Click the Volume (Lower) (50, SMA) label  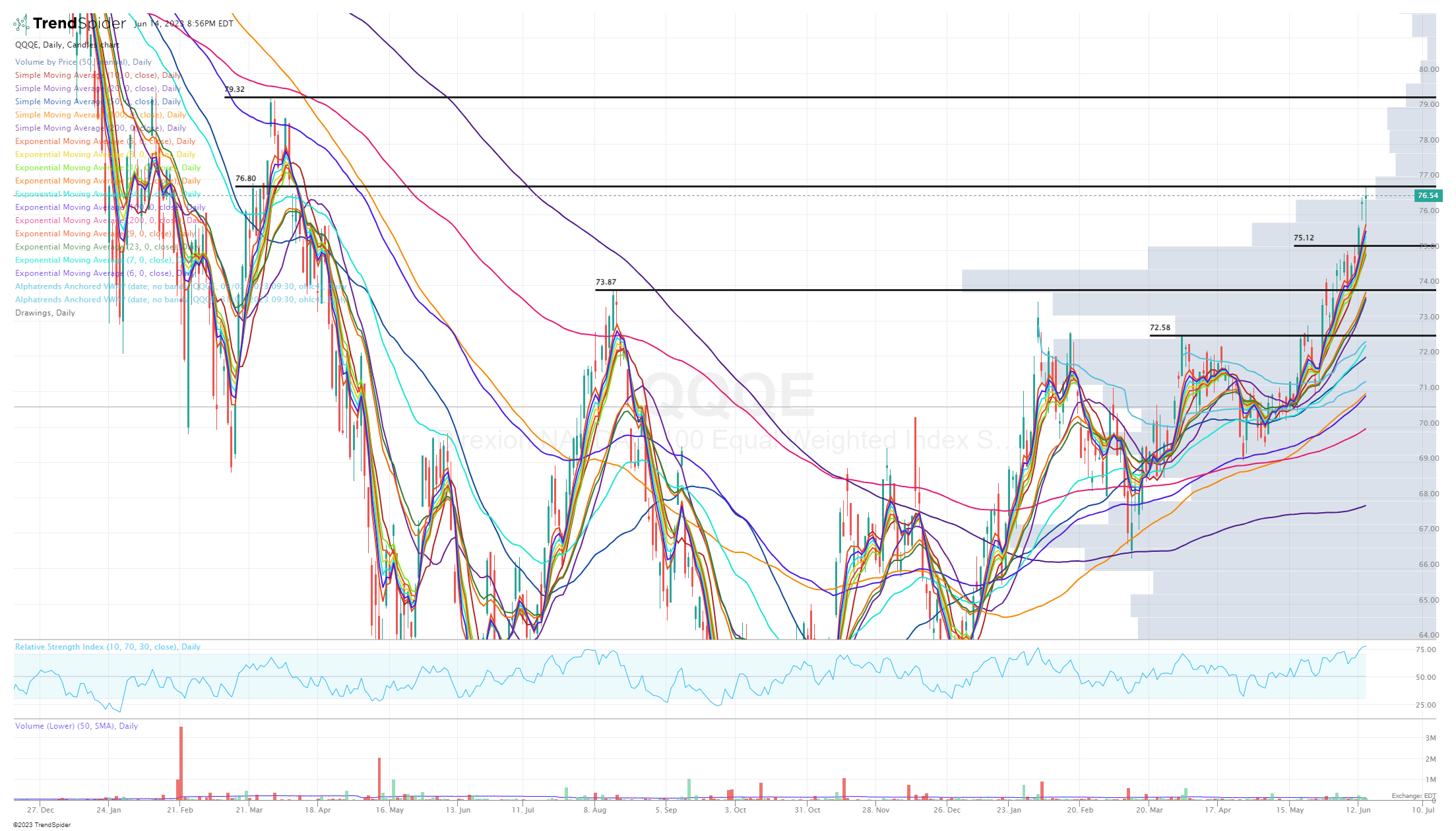pos(77,727)
